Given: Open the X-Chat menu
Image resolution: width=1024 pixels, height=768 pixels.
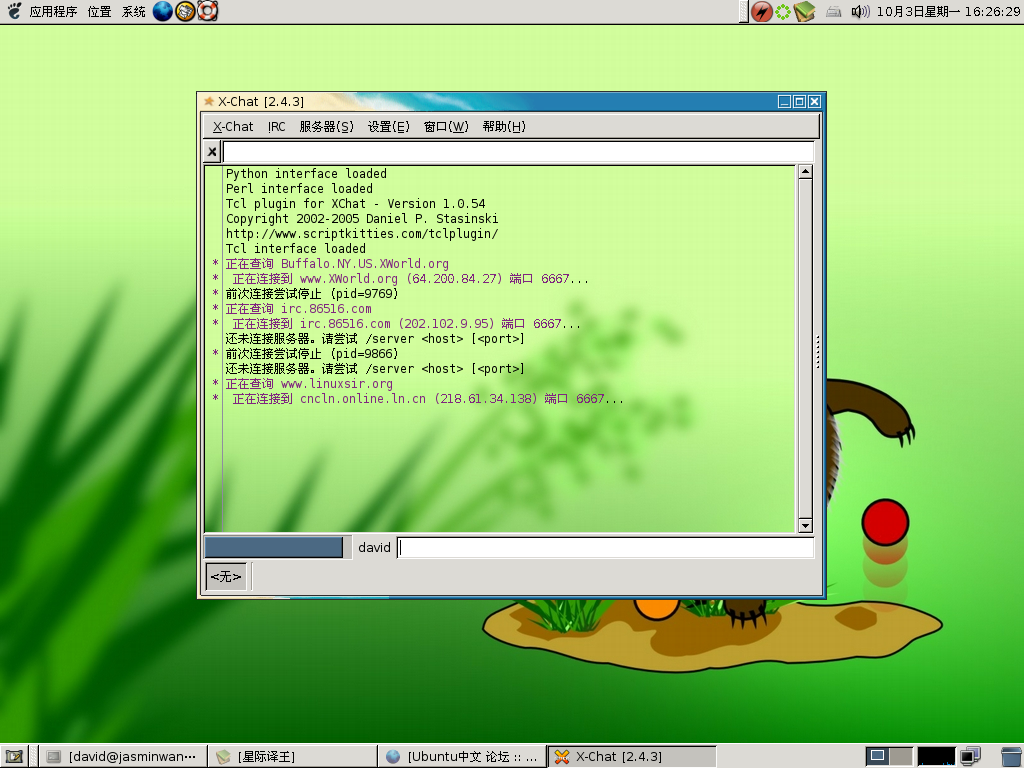Looking at the screenshot, I should pos(232,127).
